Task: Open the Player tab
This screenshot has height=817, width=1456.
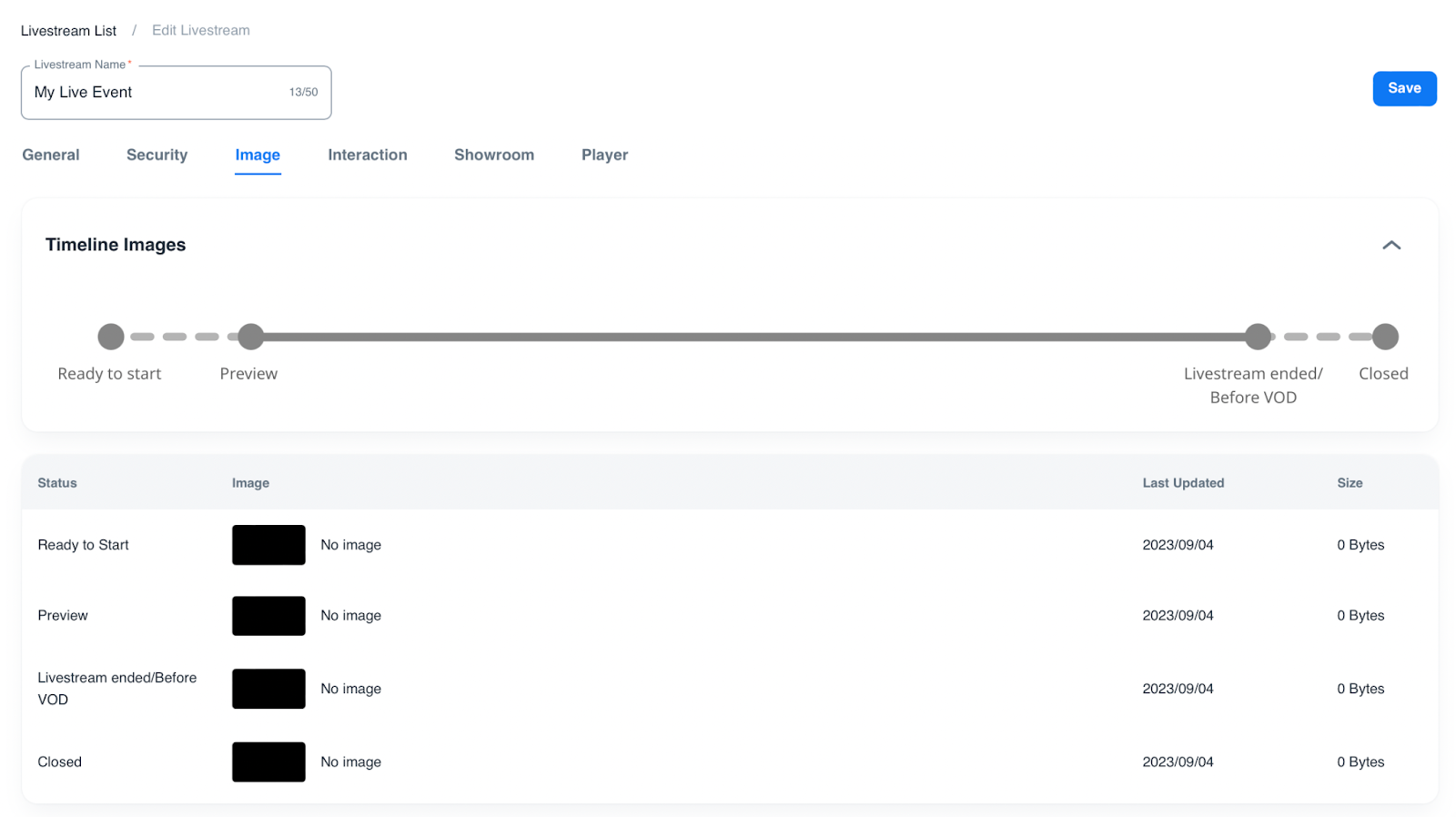Action: (x=604, y=155)
